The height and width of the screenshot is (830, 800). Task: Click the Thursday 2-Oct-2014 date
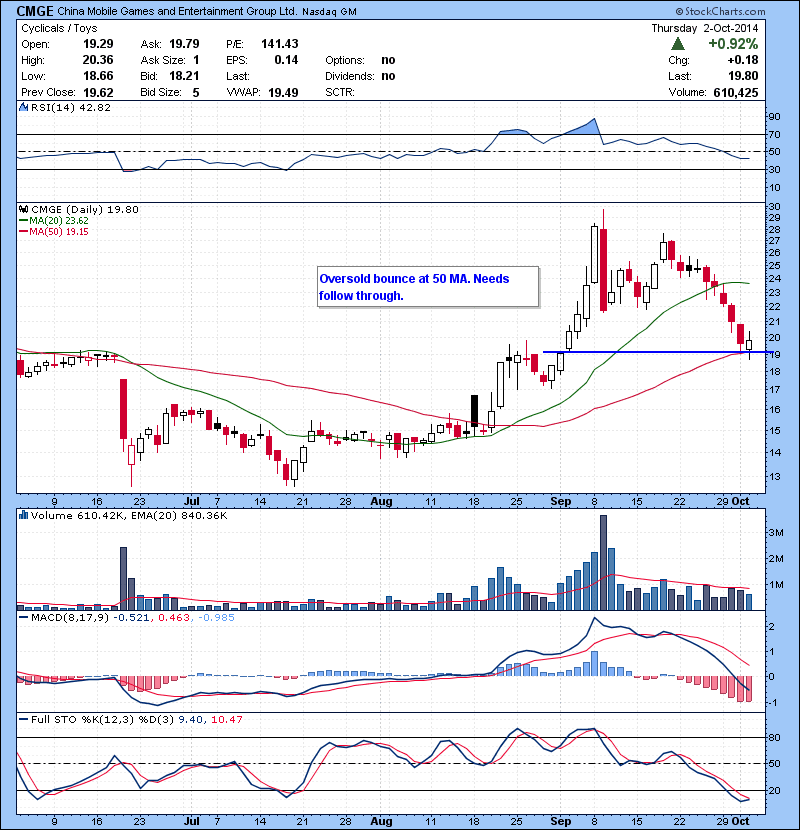[x=705, y=28]
